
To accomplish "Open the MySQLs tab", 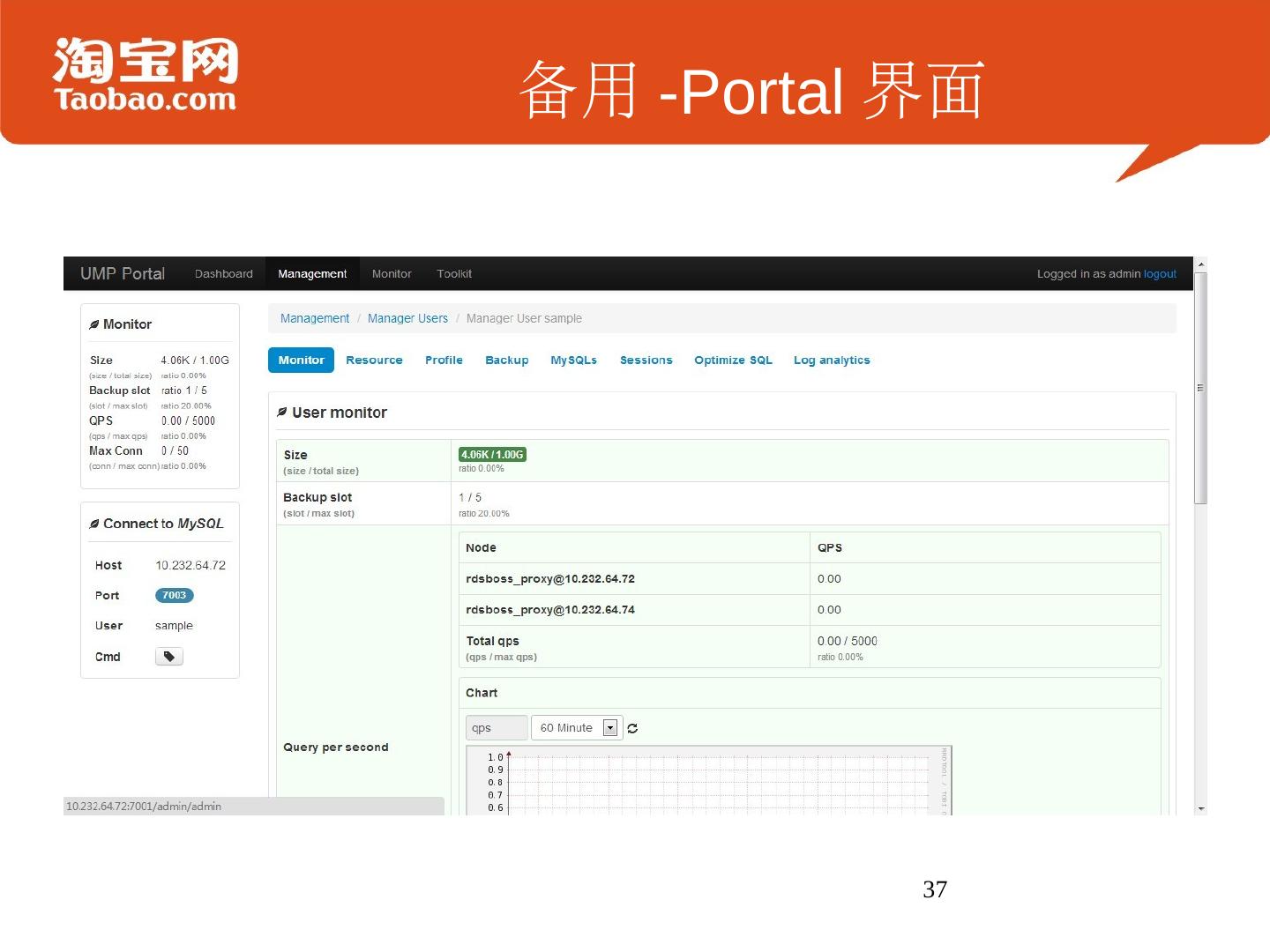I will [x=573, y=361].
